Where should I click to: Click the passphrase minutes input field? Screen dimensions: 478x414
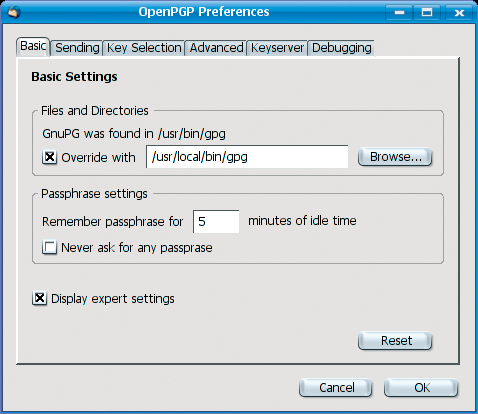point(216,221)
